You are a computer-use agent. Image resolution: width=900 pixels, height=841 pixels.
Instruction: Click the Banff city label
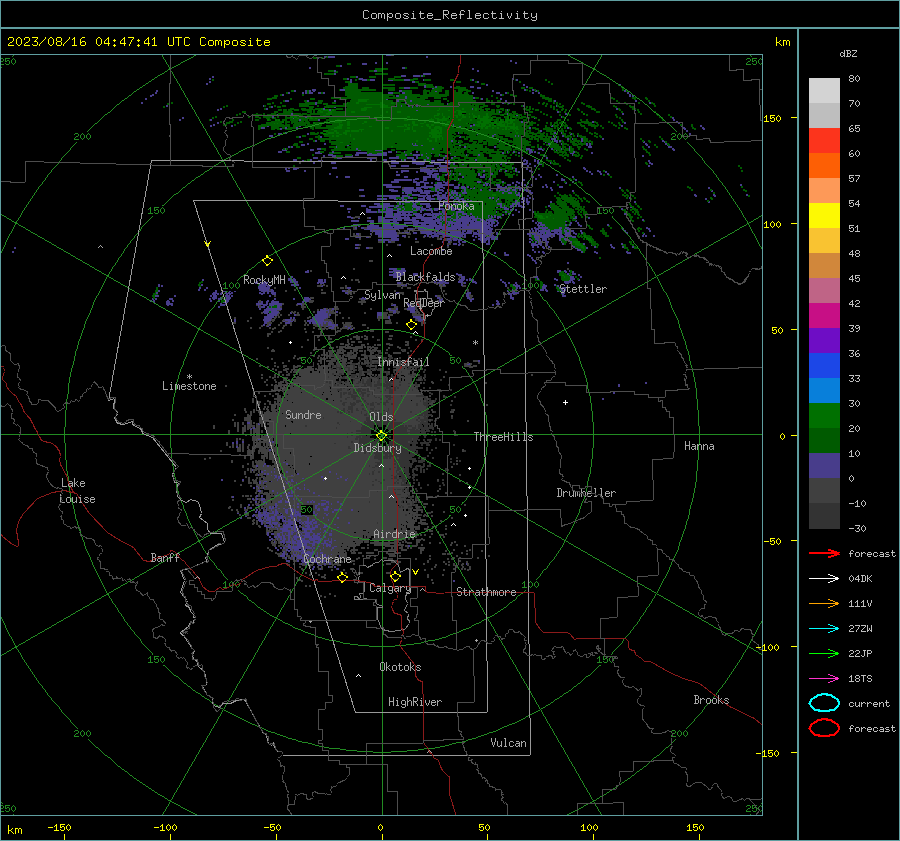[165, 557]
